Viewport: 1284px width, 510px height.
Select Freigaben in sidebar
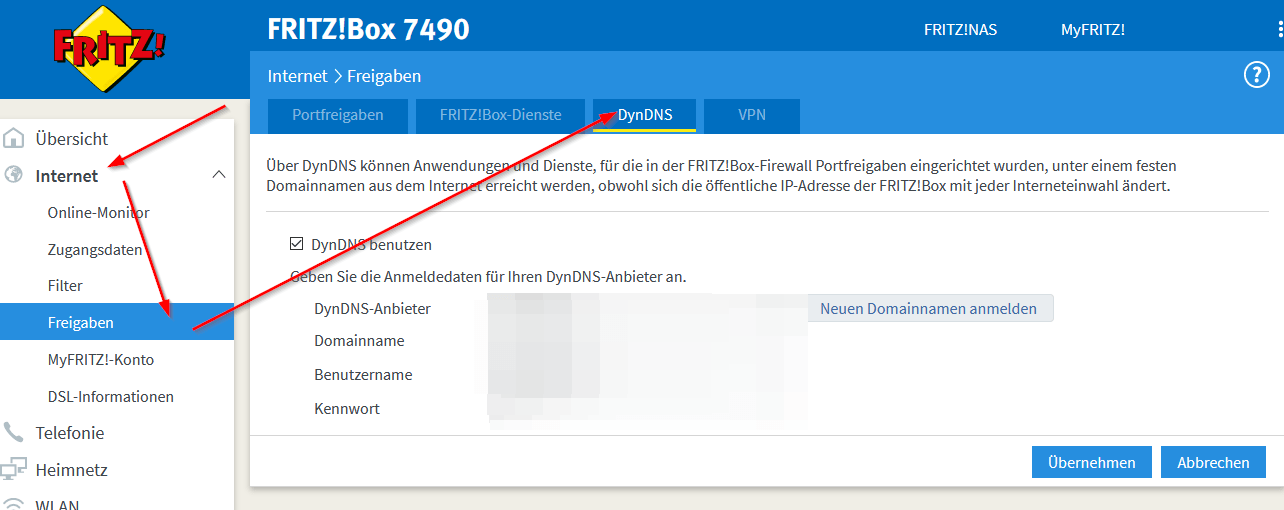point(117,322)
